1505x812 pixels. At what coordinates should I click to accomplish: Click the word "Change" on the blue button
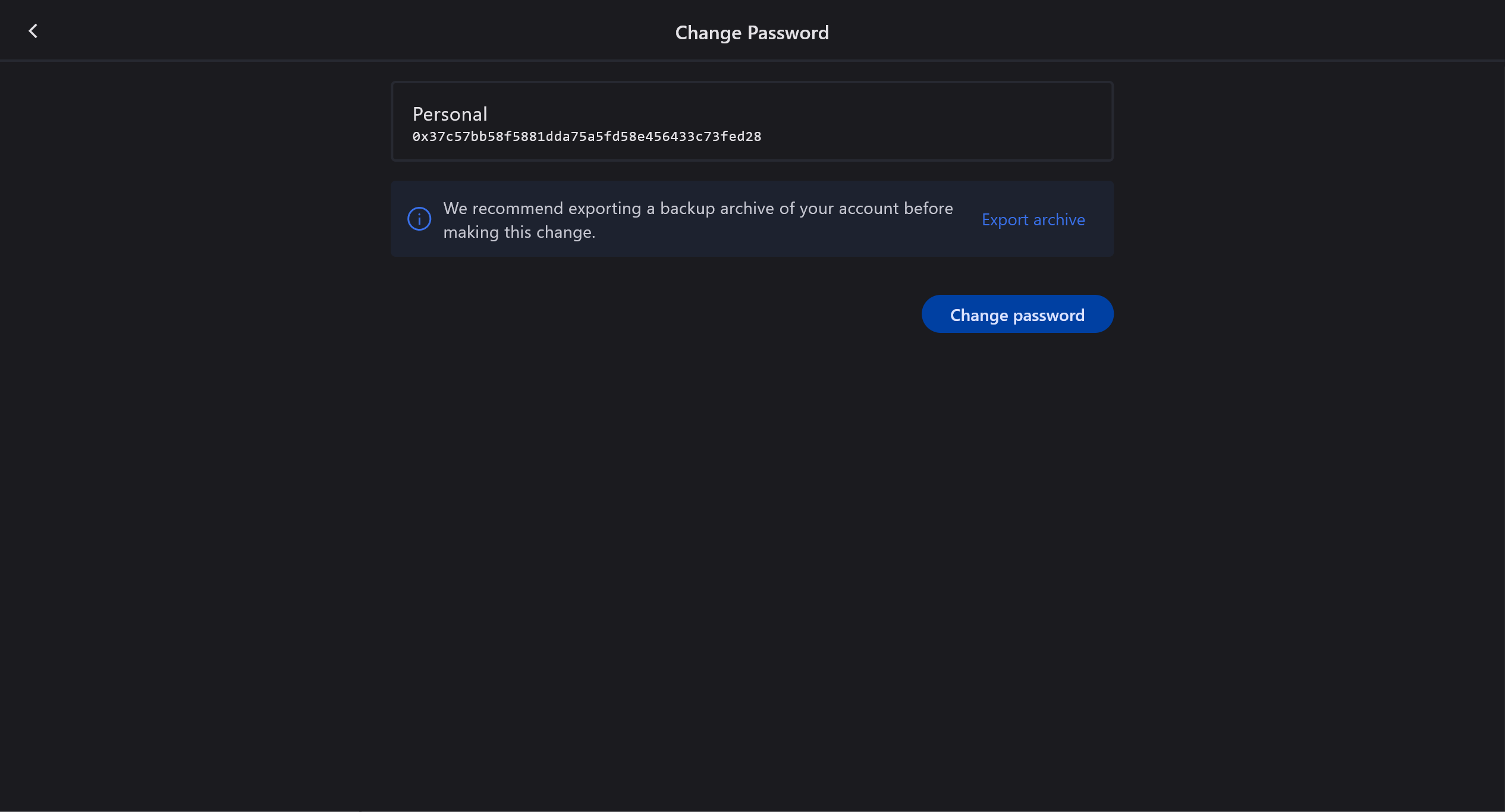pyautogui.click(x=979, y=315)
